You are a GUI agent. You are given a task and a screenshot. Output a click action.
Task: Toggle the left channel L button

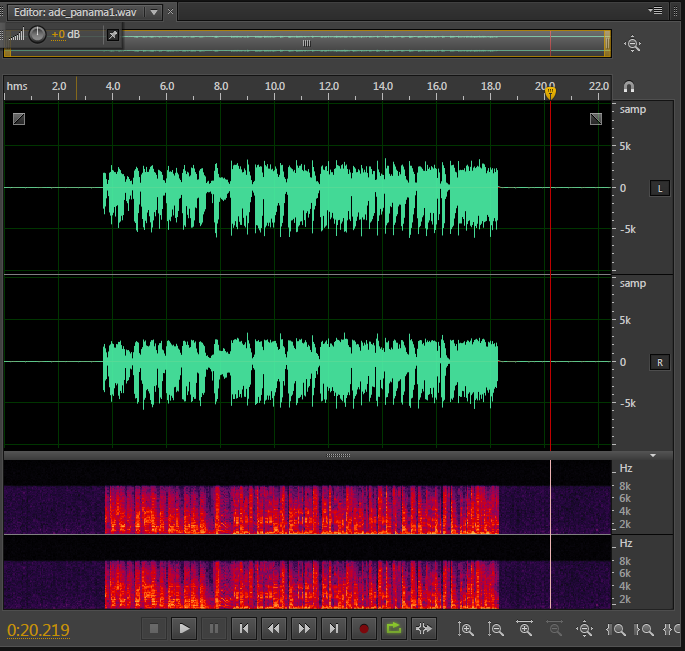tap(660, 188)
